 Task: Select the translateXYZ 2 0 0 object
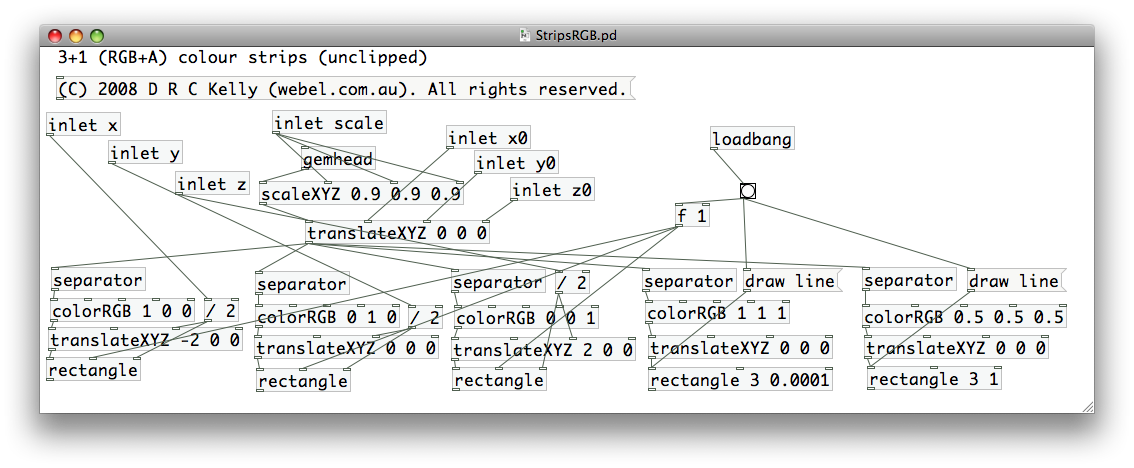(x=543, y=350)
